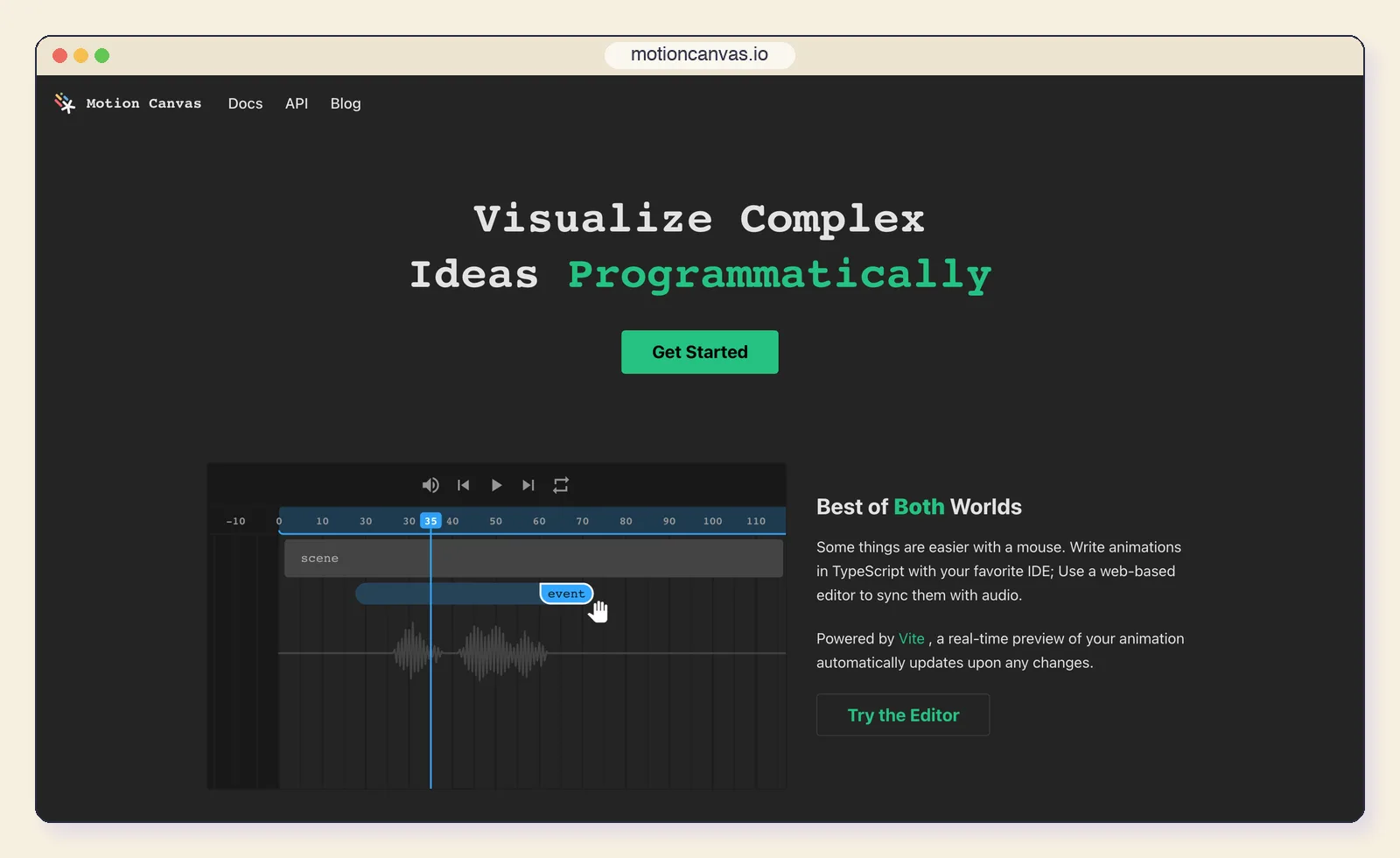Toggle the loop playback icon
Viewport: 1400px width, 858px height.
561,485
